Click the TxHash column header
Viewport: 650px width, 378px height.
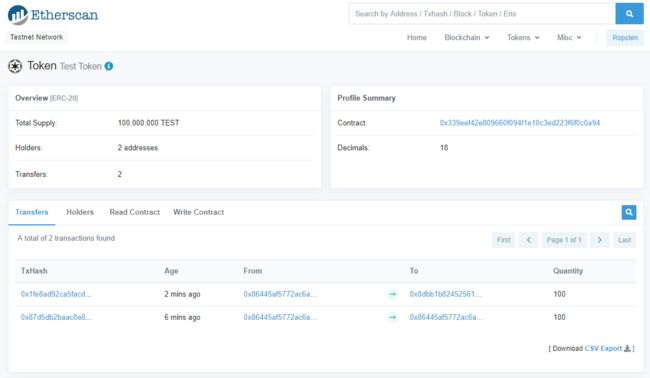[x=34, y=271]
